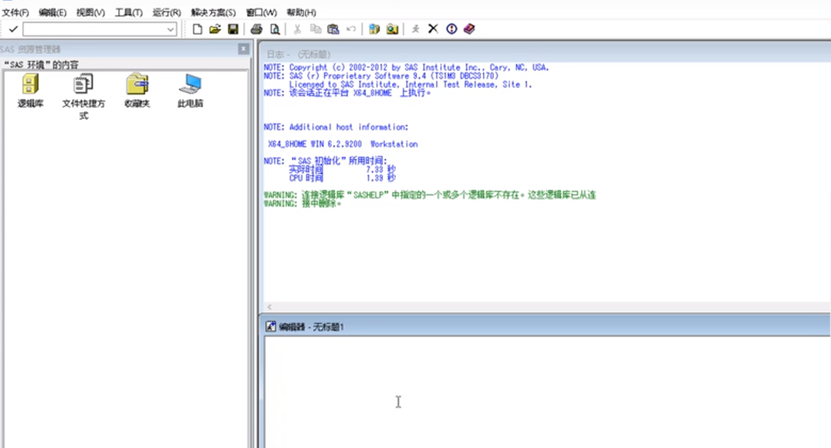Click the Print toolbar icon
This screenshot has height=448, width=831.
[x=257, y=29]
